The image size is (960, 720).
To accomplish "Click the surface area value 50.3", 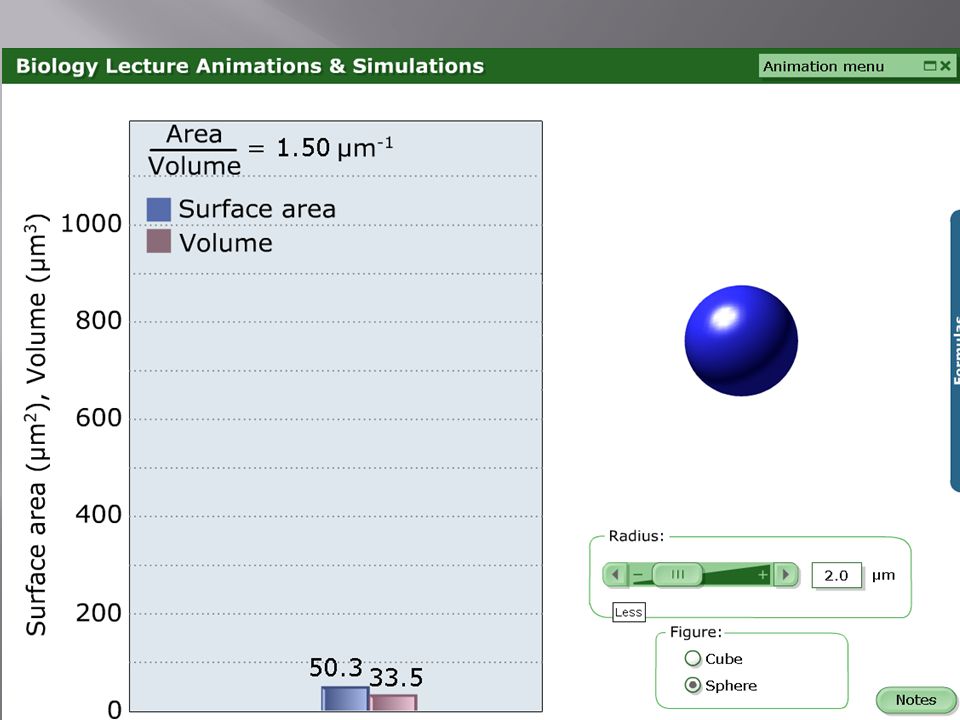I will click(x=336, y=668).
